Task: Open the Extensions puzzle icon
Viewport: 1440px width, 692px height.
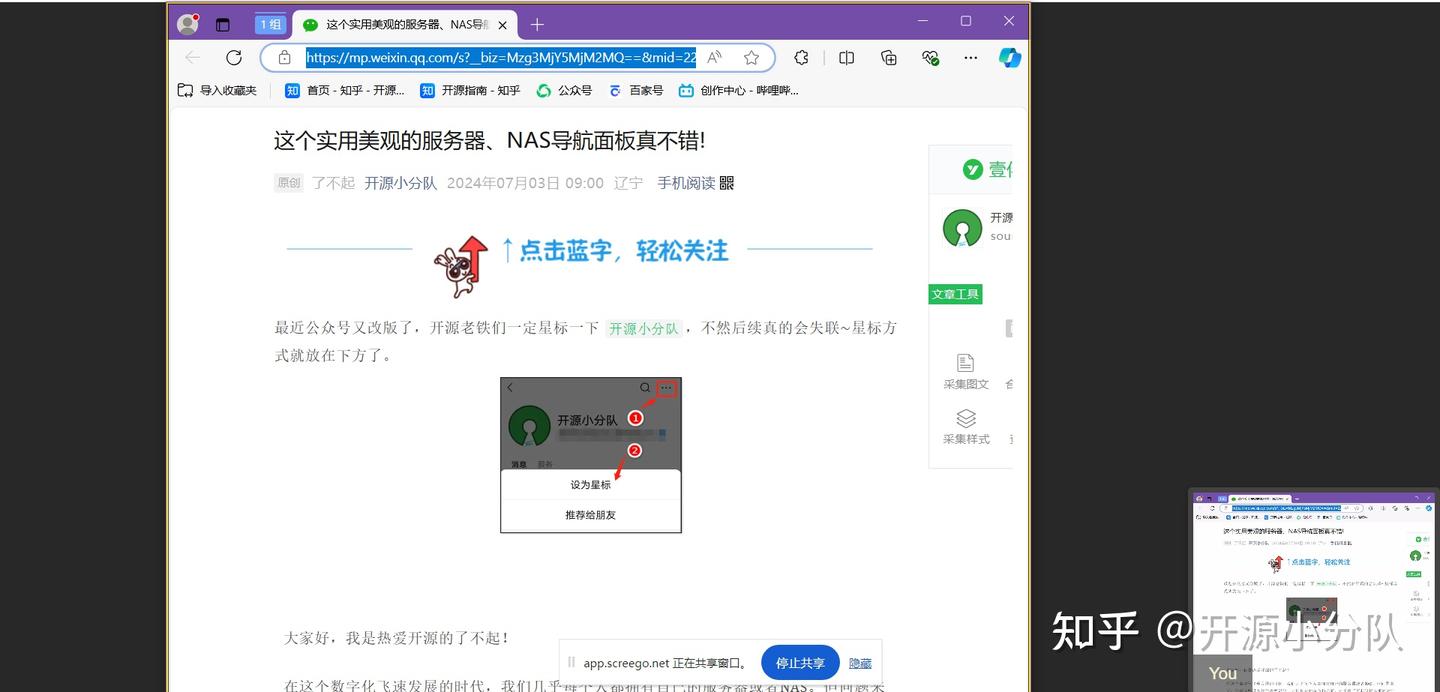Action: point(801,58)
